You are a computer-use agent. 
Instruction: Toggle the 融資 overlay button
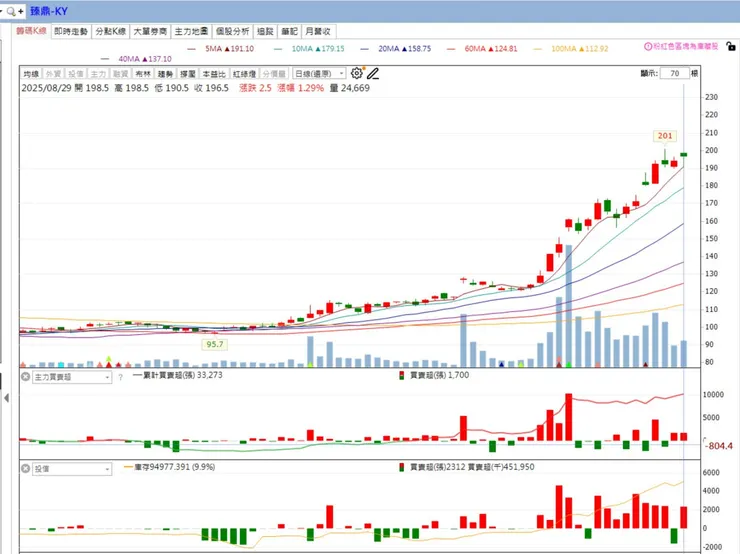[120, 74]
